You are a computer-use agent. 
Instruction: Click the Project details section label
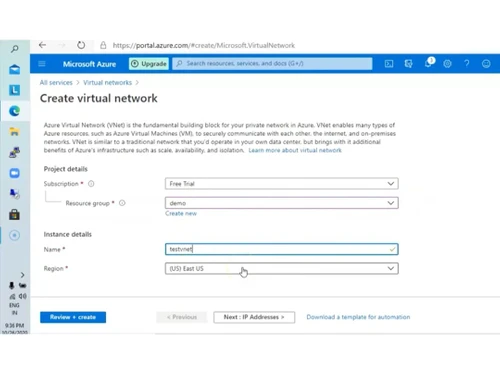click(x=65, y=169)
